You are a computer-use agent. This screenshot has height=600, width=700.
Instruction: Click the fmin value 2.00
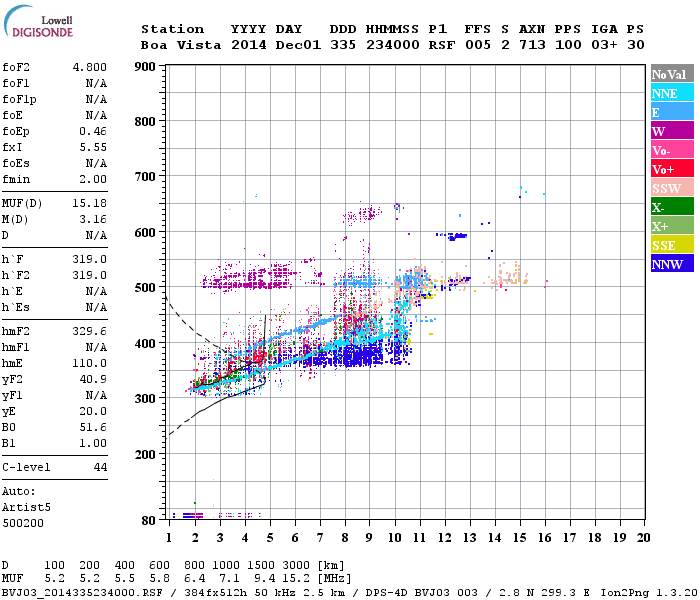coord(93,180)
